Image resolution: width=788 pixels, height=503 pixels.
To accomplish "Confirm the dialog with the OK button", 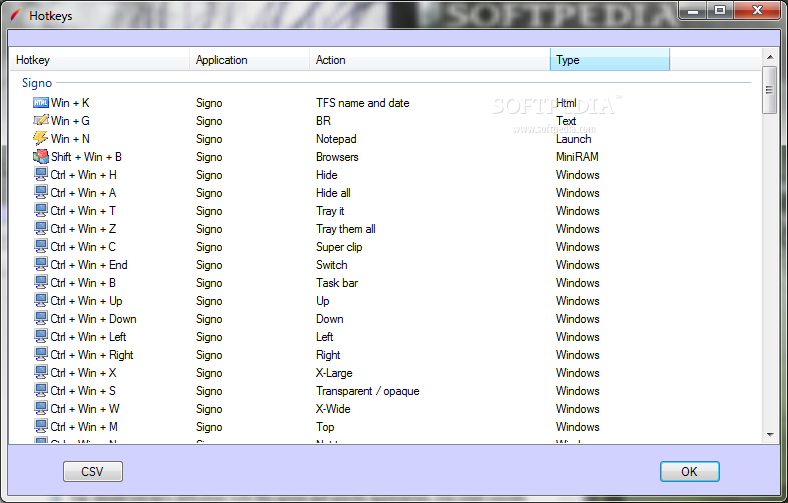I will (690, 471).
